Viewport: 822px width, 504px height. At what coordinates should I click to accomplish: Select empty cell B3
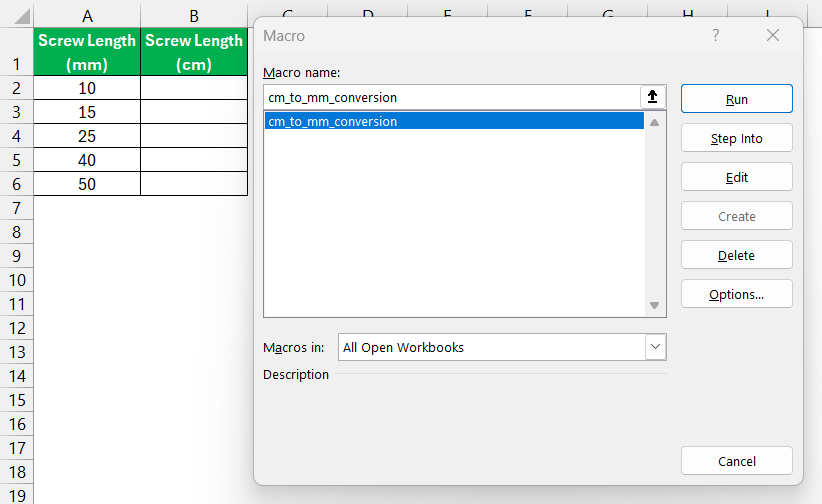[x=194, y=112]
